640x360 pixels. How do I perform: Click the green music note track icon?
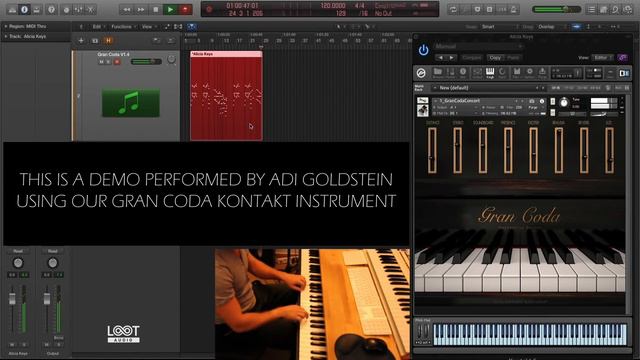131,102
